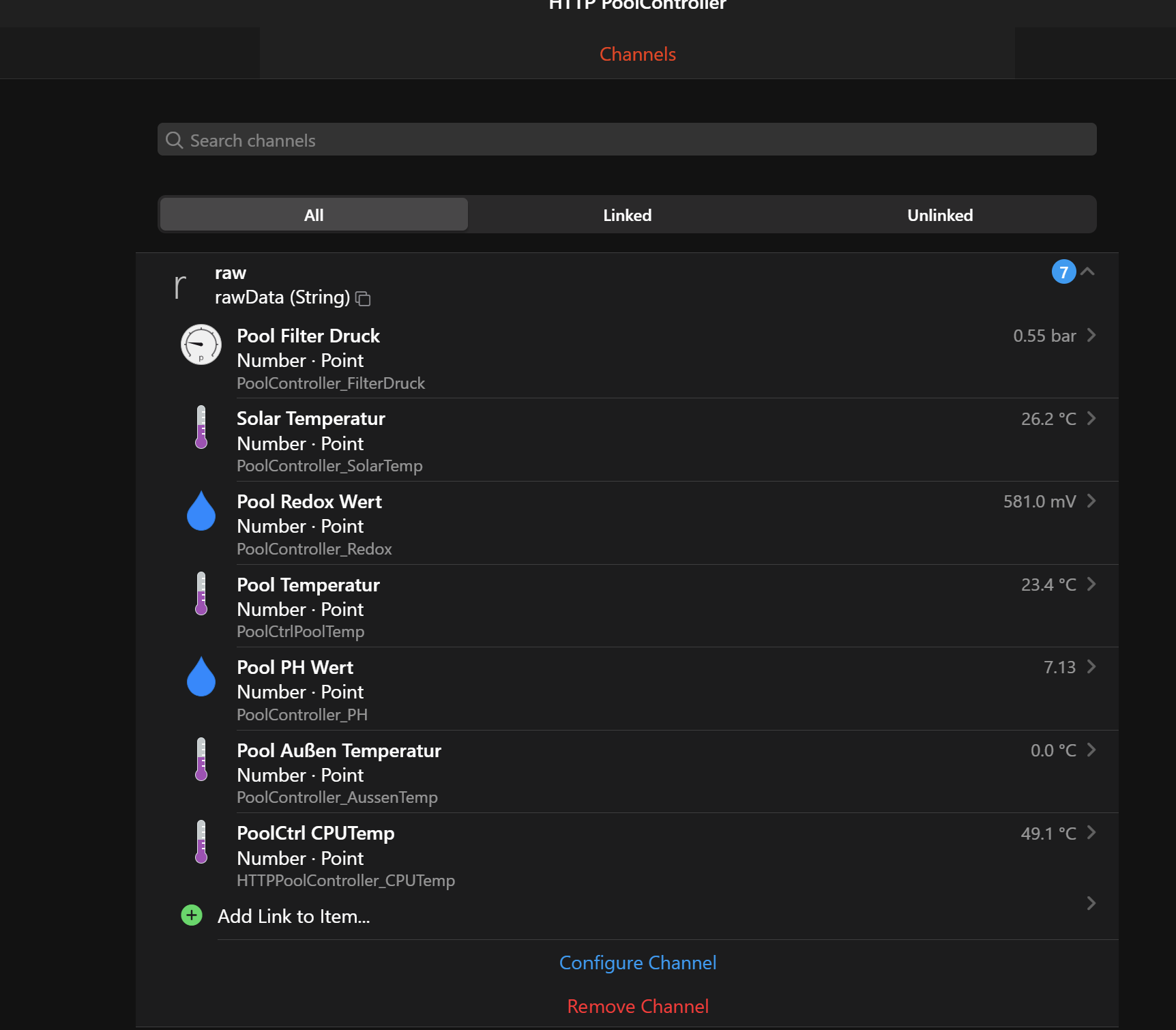
Task: Click the pressure gauge icon for Pool Filter Druck
Action: [201, 344]
